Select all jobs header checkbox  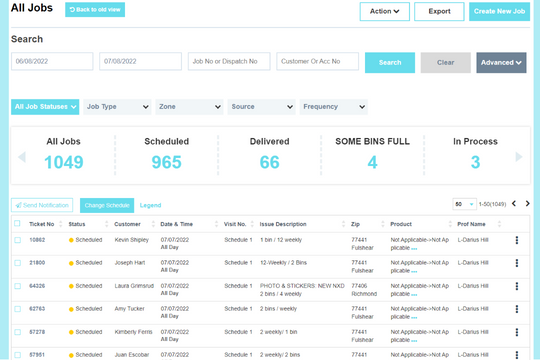[x=17, y=224]
